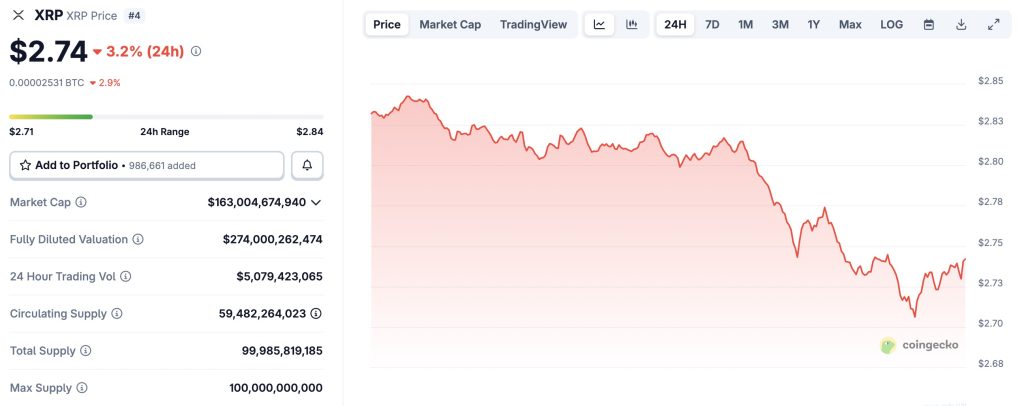Screen dimensions: 1024x406
Task: Select the 7D time range
Action: (712, 24)
